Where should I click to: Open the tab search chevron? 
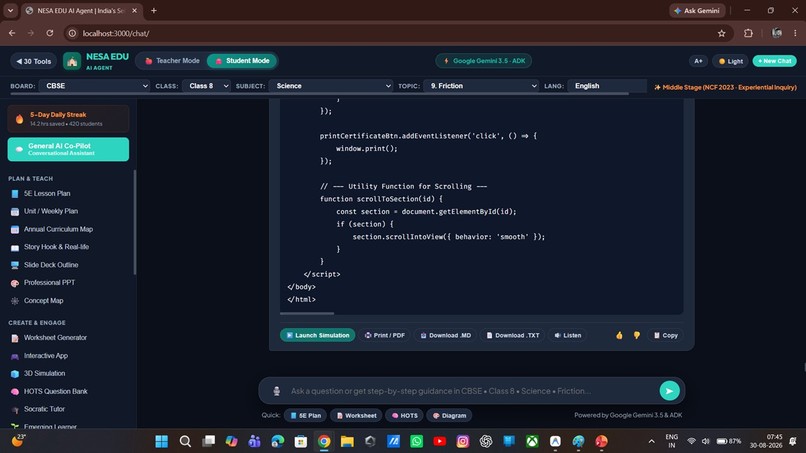pos(10,11)
